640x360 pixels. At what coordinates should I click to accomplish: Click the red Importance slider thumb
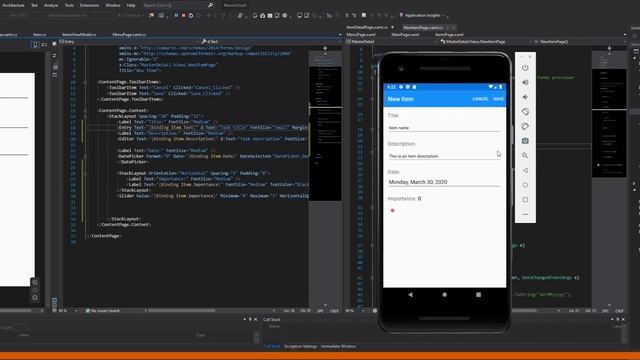tap(393, 211)
